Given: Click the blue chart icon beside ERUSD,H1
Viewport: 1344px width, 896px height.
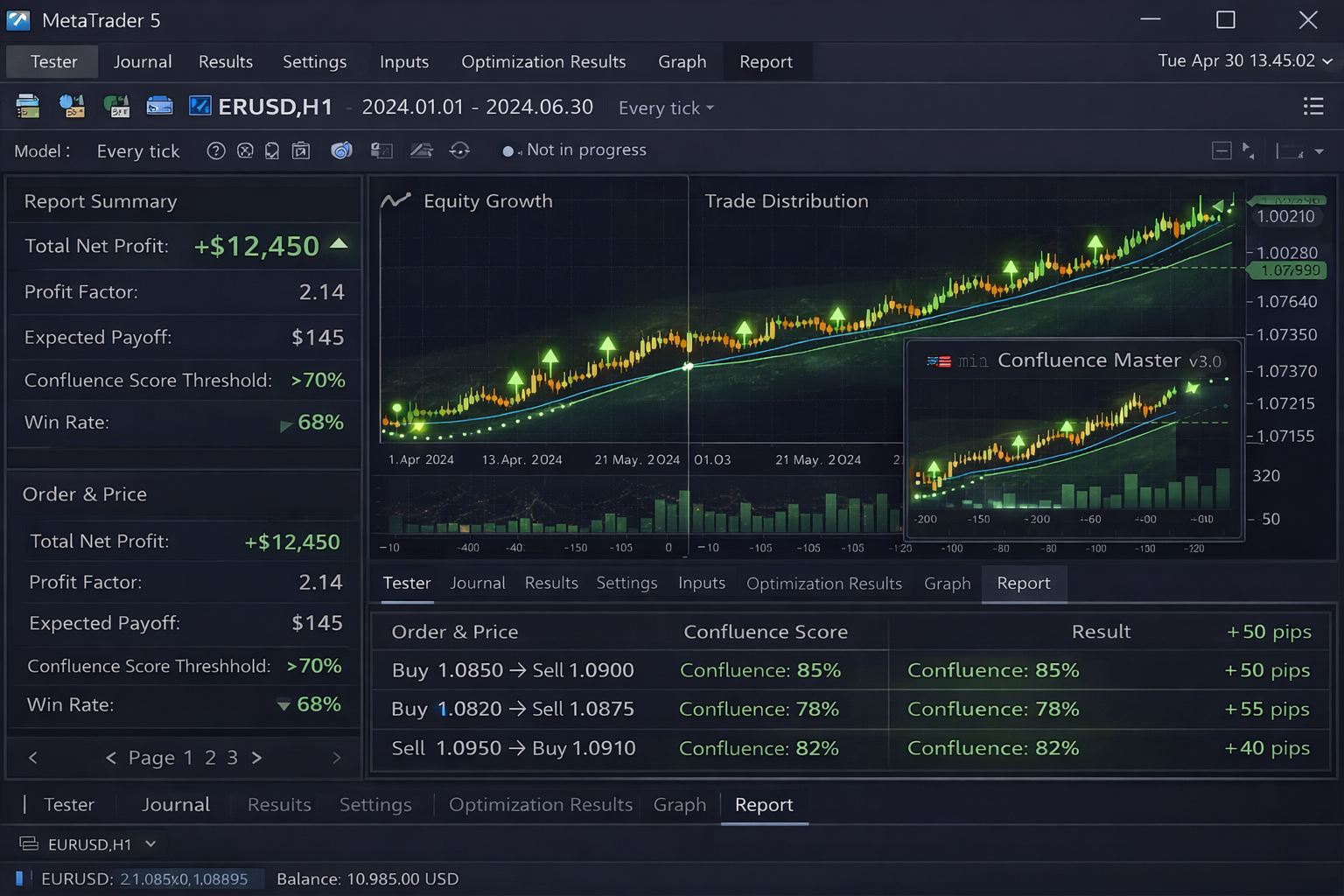Looking at the screenshot, I should click(200, 107).
